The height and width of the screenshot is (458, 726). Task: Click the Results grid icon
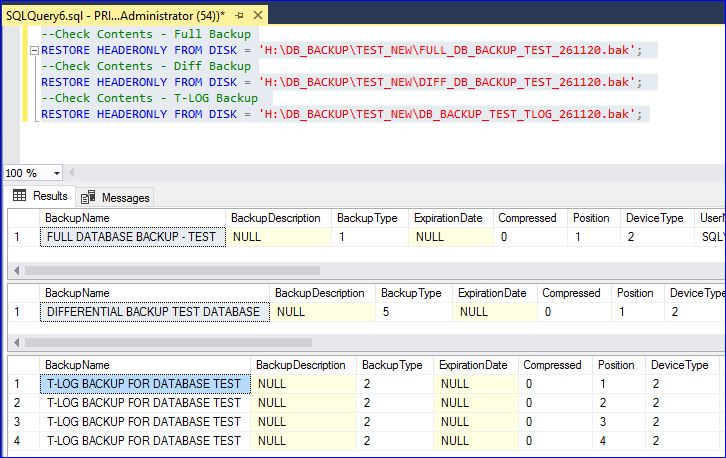point(19,196)
